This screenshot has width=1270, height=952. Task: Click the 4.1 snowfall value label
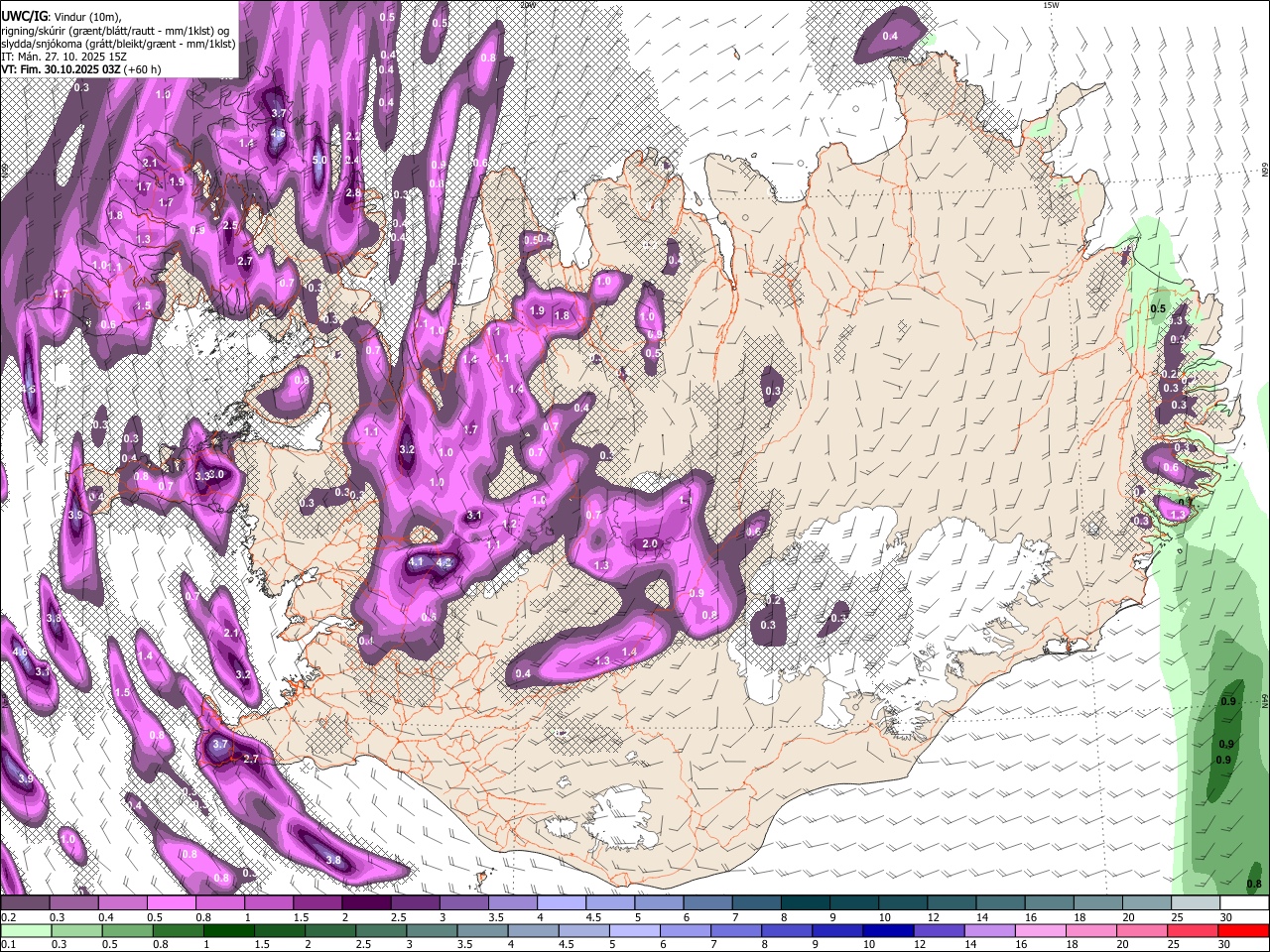point(417,562)
